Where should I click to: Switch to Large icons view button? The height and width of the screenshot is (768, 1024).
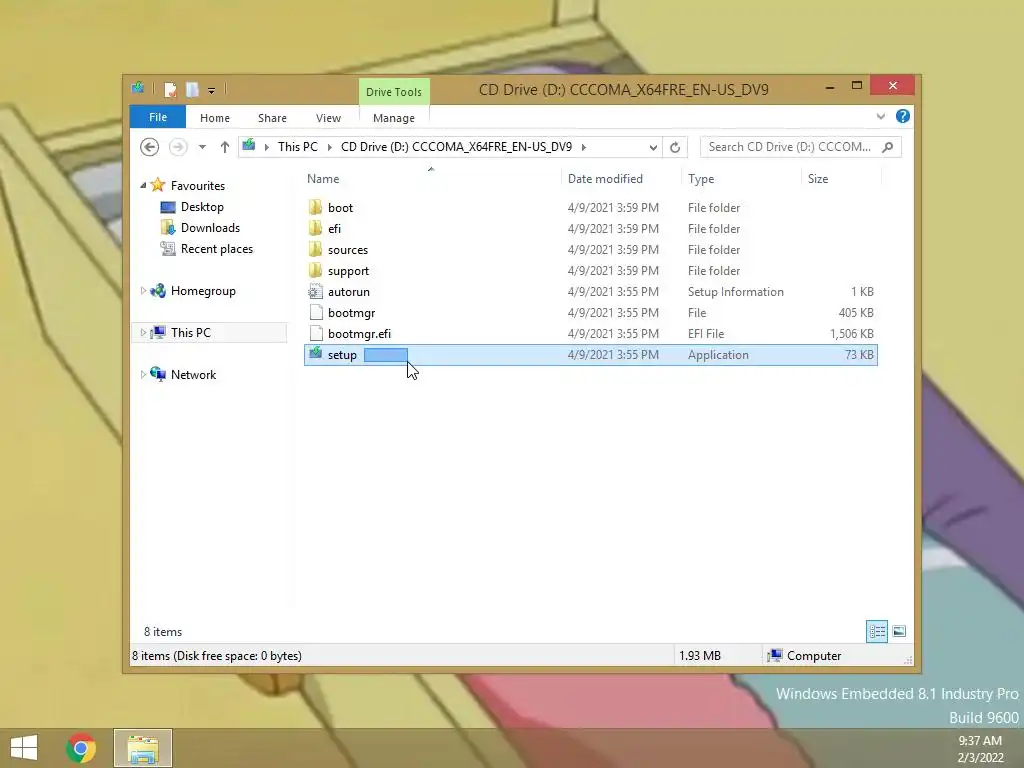(x=899, y=632)
